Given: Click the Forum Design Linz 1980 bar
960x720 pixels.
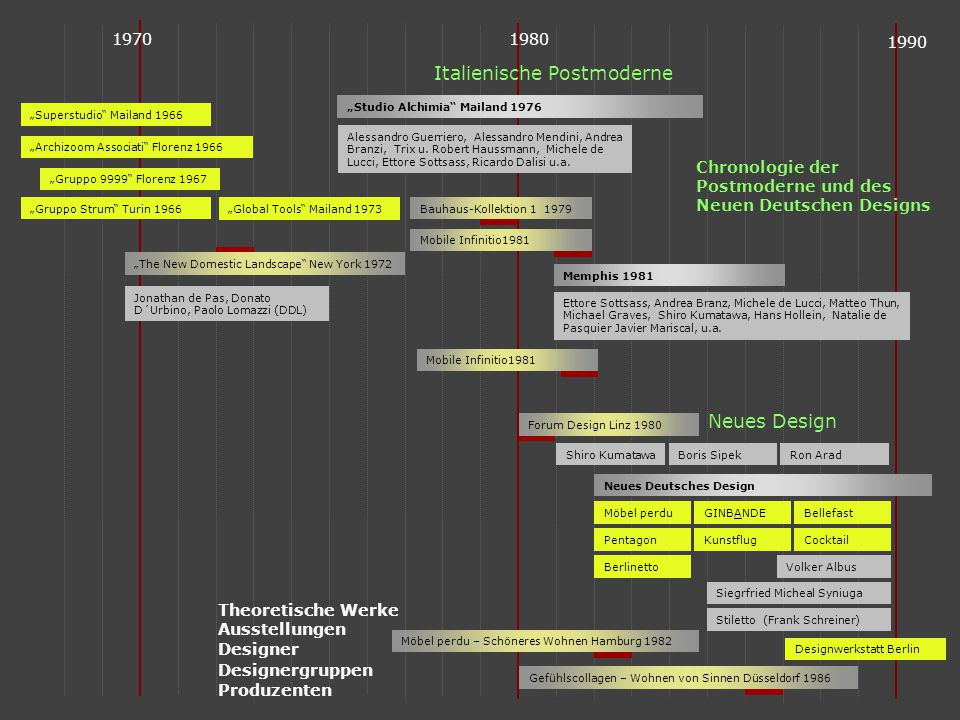Looking at the screenshot, I should (609, 424).
